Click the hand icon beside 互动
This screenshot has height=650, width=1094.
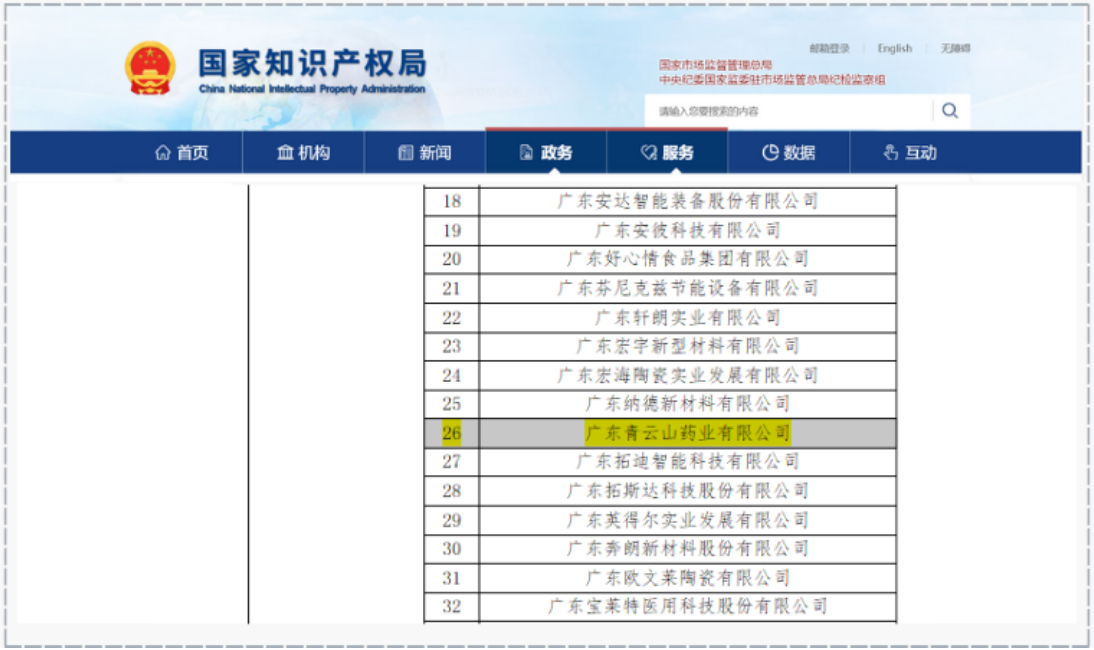tap(891, 152)
